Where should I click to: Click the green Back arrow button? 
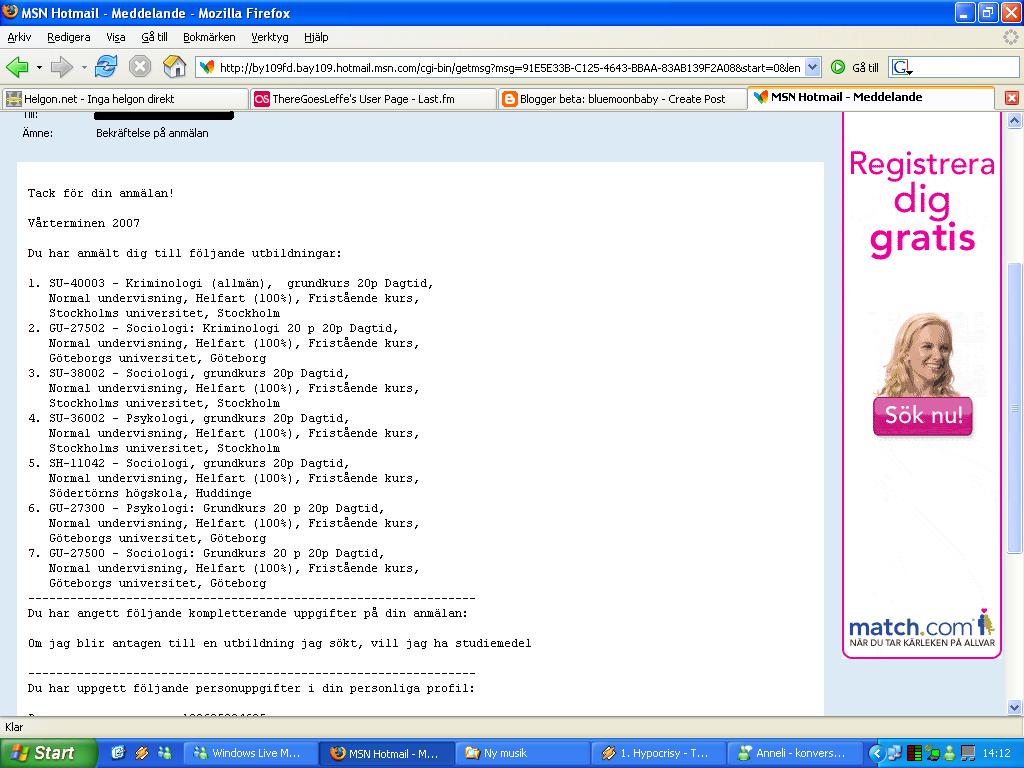[x=17, y=67]
